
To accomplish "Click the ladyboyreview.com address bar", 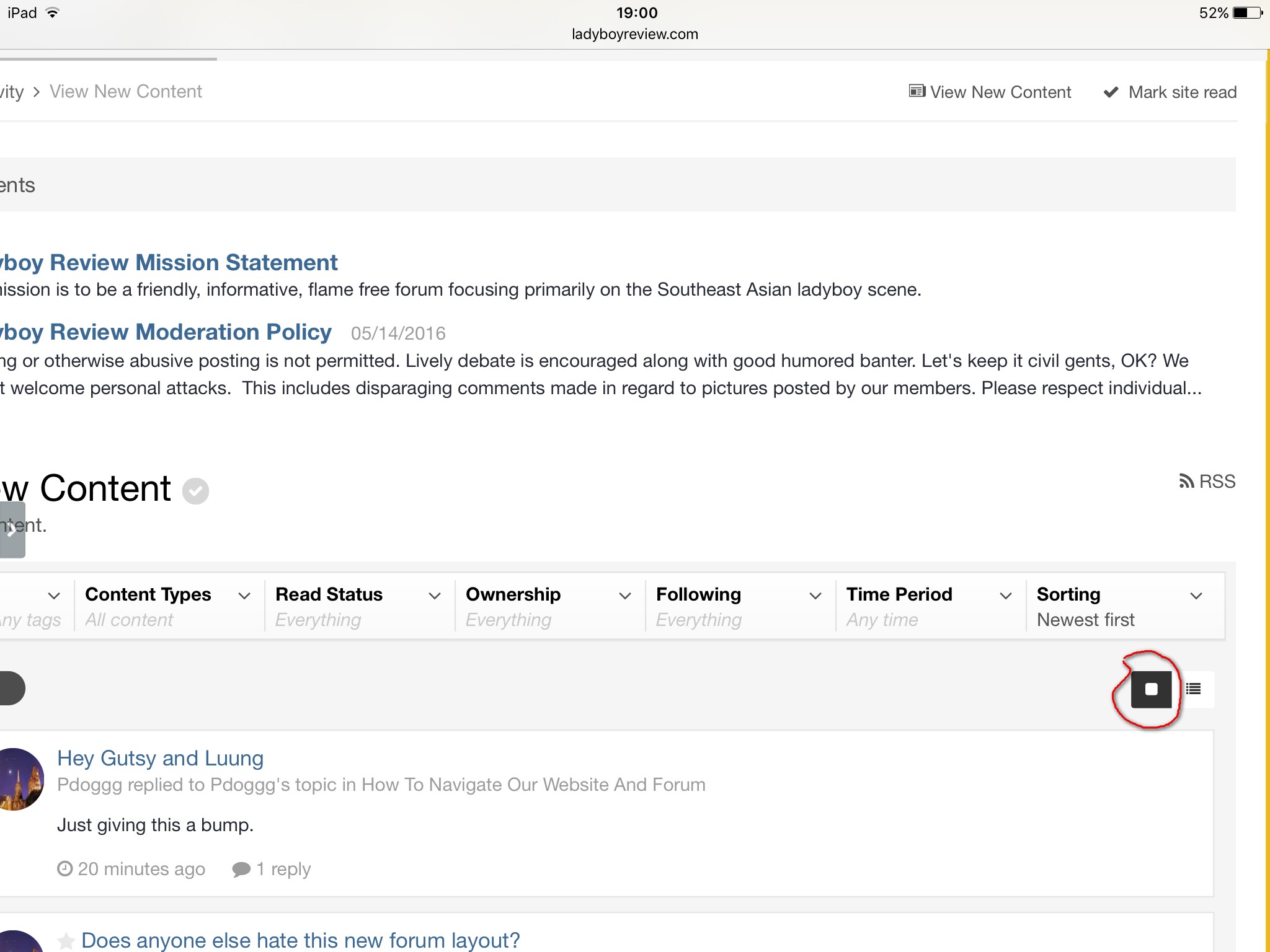I will coord(635,34).
